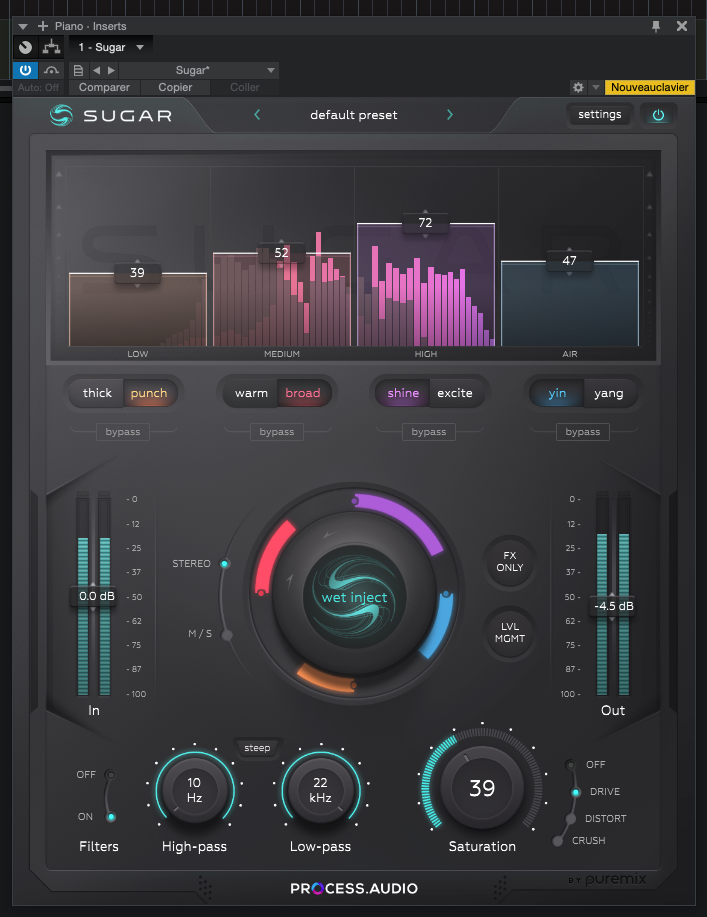Toggle the plugin bypass power button in Studio One header
Image resolution: width=707 pixels, height=917 pixels.
(25, 70)
